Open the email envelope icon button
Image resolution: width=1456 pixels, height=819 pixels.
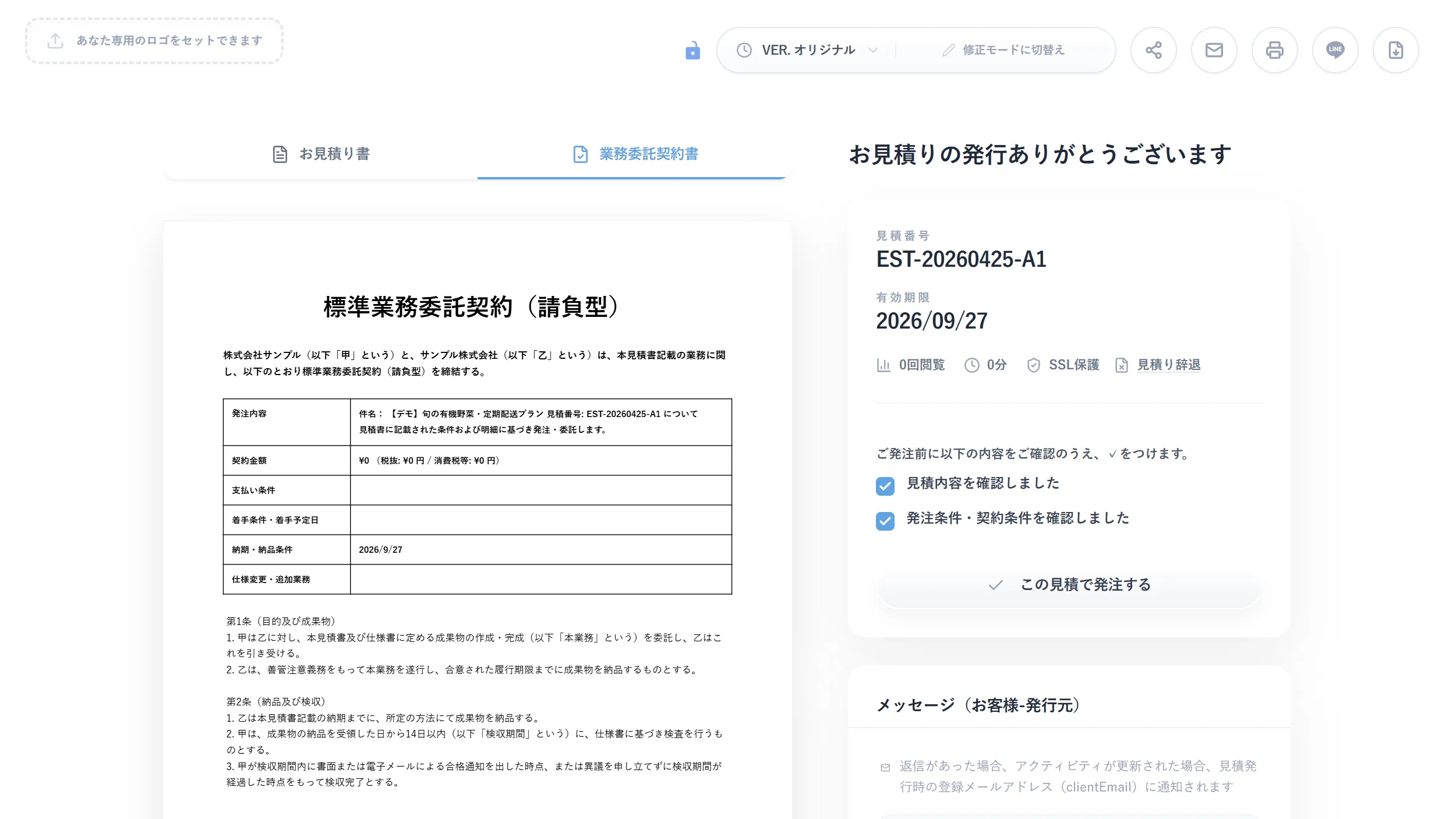(1214, 50)
